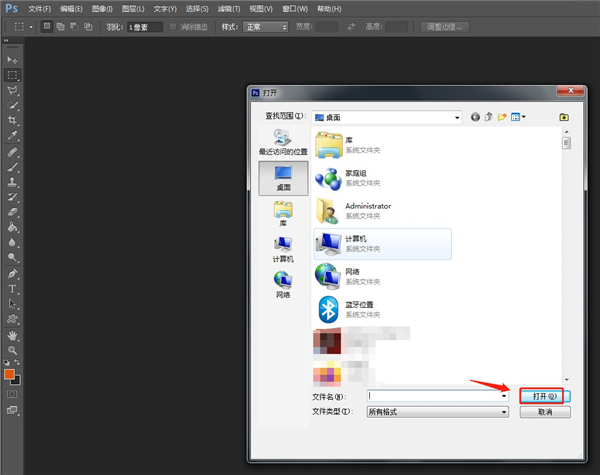Select the Lasso tool

click(13, 90)
